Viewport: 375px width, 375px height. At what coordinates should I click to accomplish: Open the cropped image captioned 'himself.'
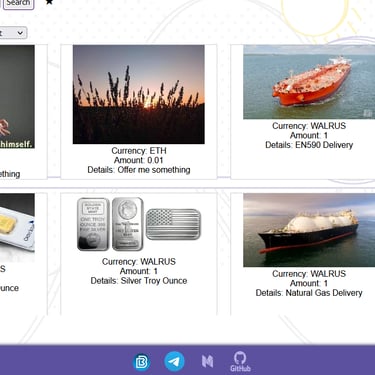[x=17, y=97]
